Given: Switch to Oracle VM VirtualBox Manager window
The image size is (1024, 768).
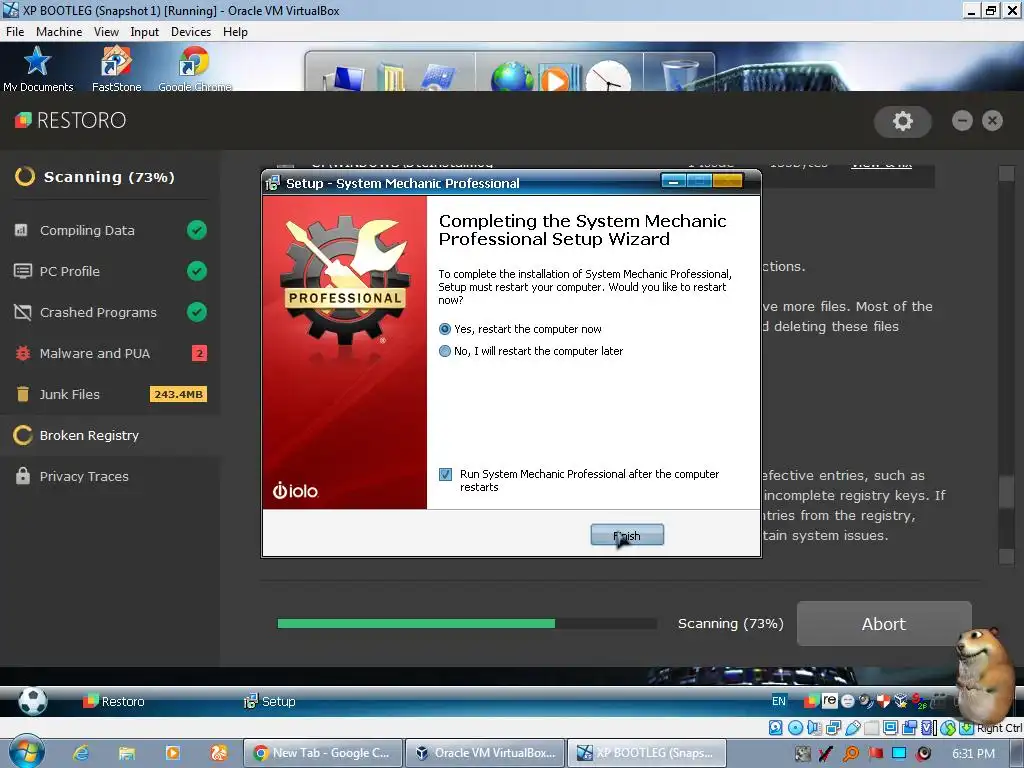Looking at the screenshot, I should tap(485, 753).
